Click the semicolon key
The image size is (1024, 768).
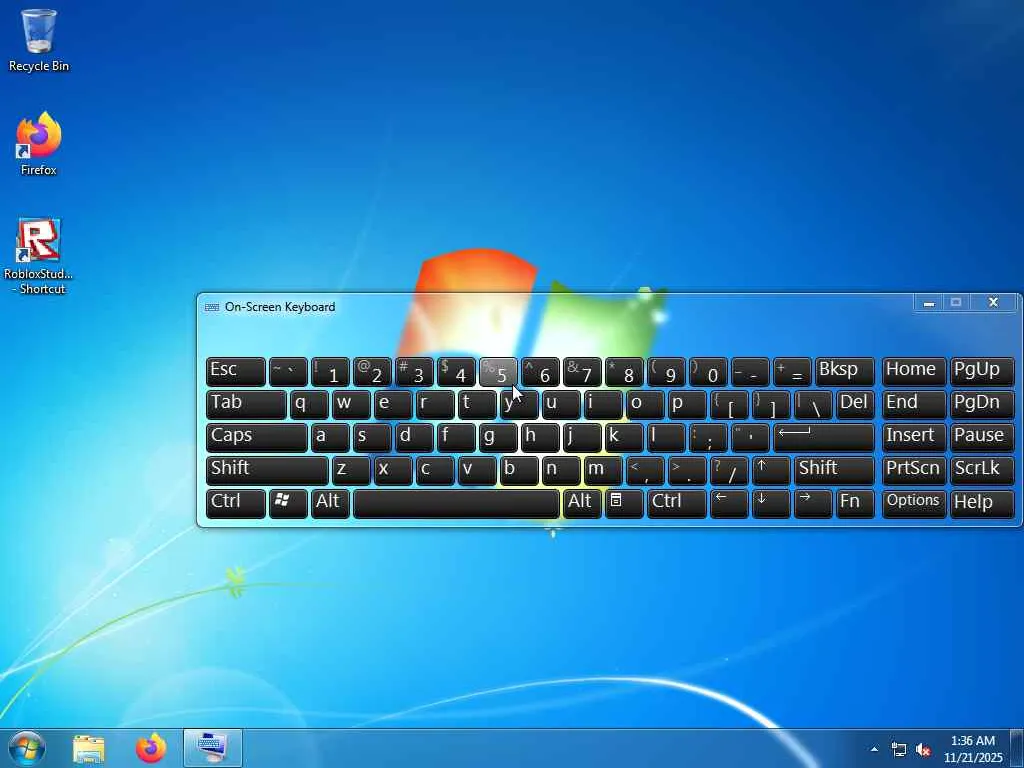[x=708, y=437]
